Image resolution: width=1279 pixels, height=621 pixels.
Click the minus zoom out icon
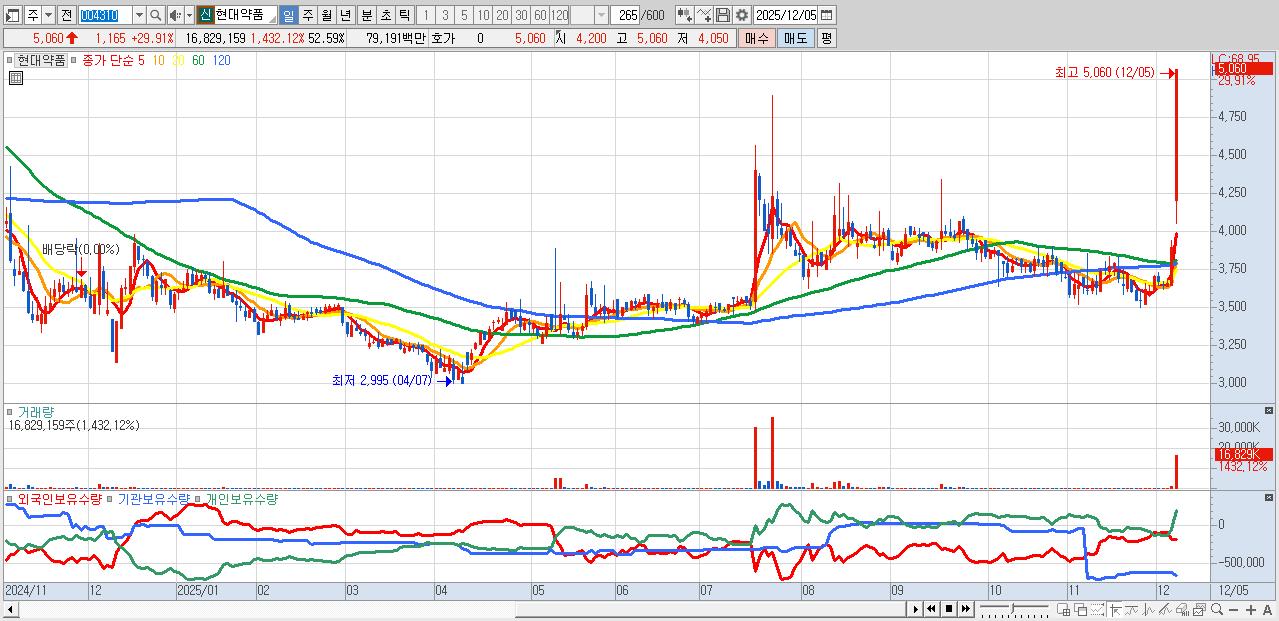pyautogui.click(x=1233, y=610)
